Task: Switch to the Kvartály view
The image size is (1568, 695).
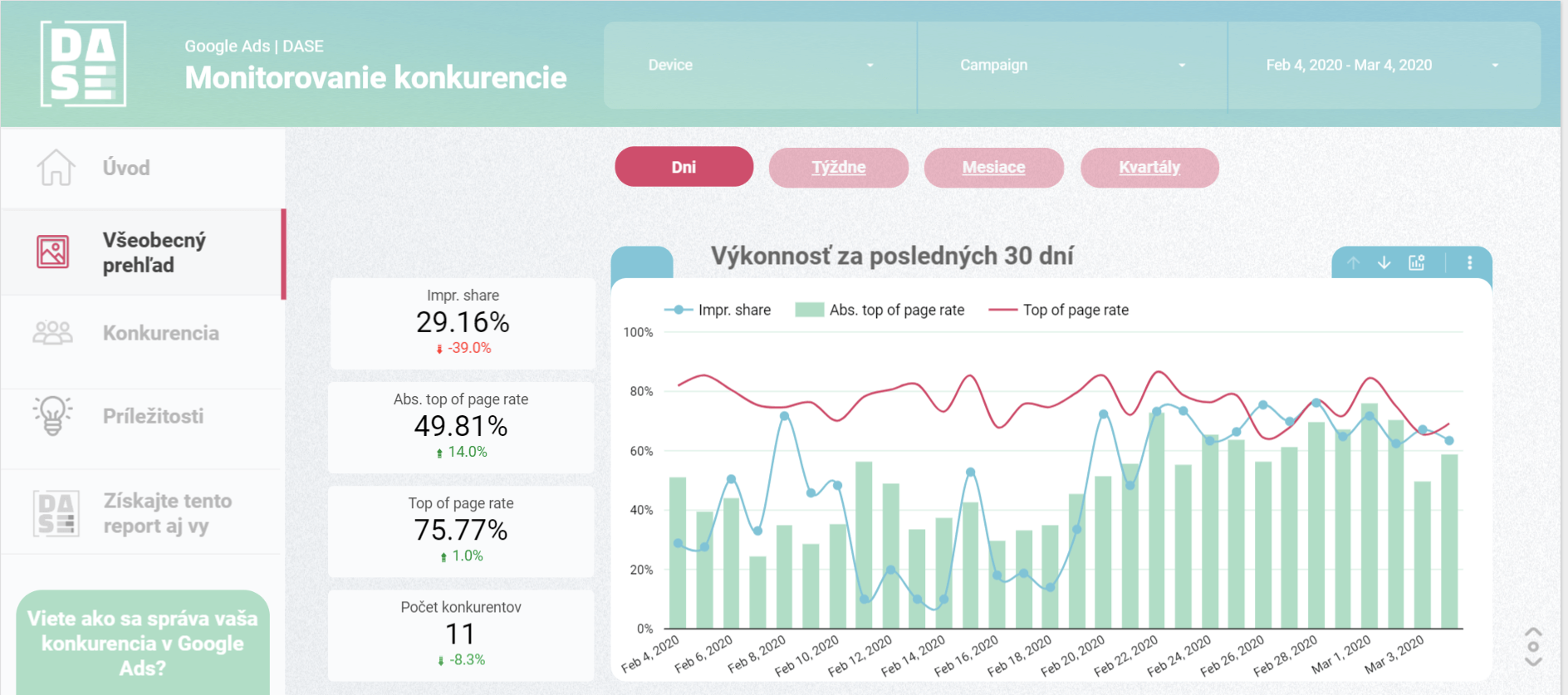Action: click(x=1149, y=167)
